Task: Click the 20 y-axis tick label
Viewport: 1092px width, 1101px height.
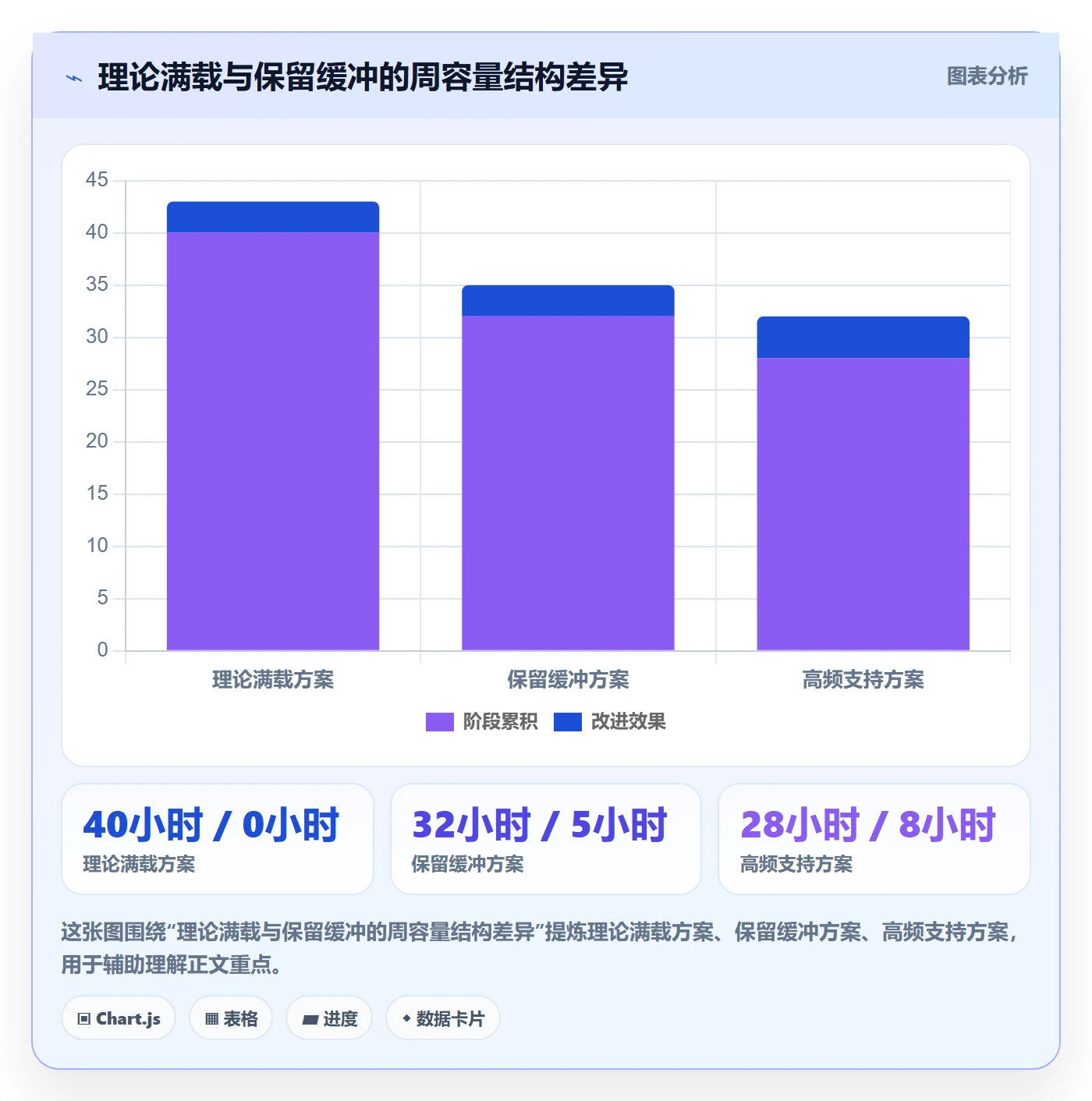Action: pos(97,441)
